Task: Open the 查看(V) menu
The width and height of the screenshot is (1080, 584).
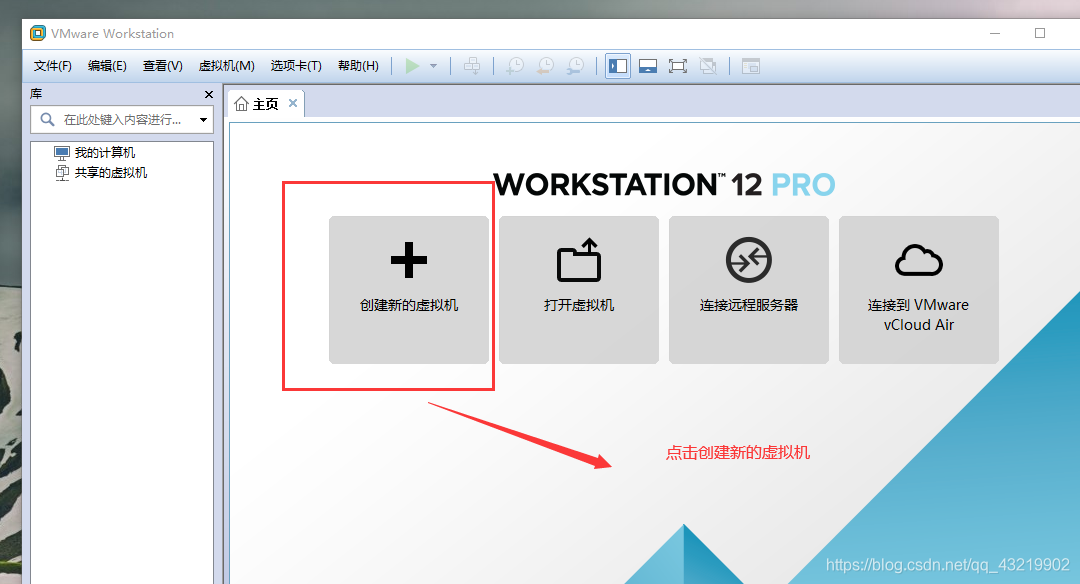Action: tap(163, 66)
